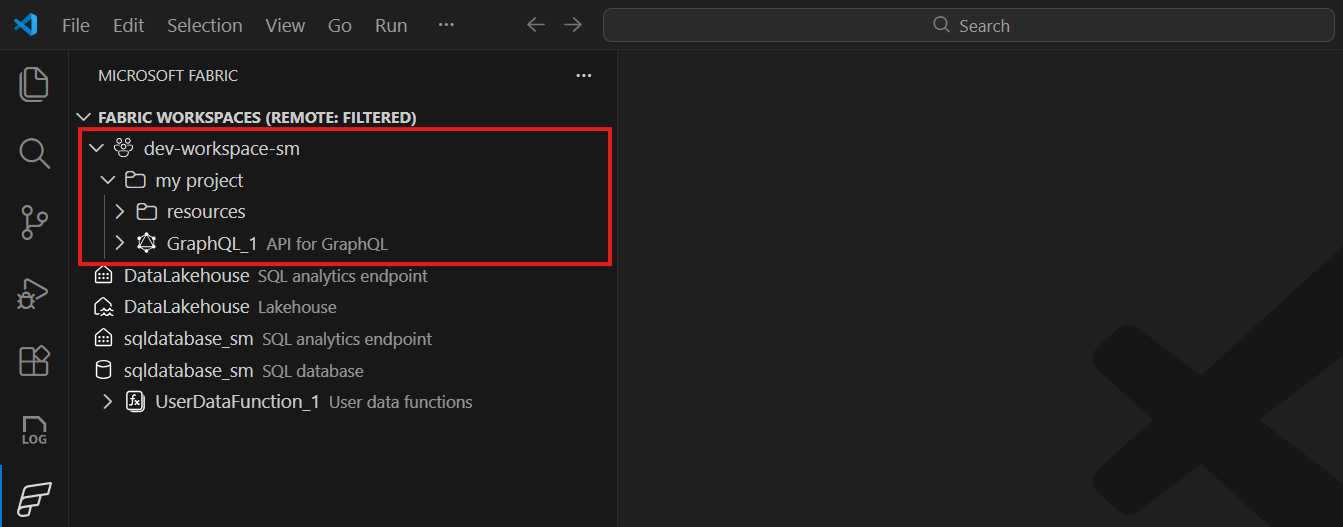Click the MICROSOFT FABRIC panel title
The width and height of the screenshot is (1343, 527).
point(168,76)
